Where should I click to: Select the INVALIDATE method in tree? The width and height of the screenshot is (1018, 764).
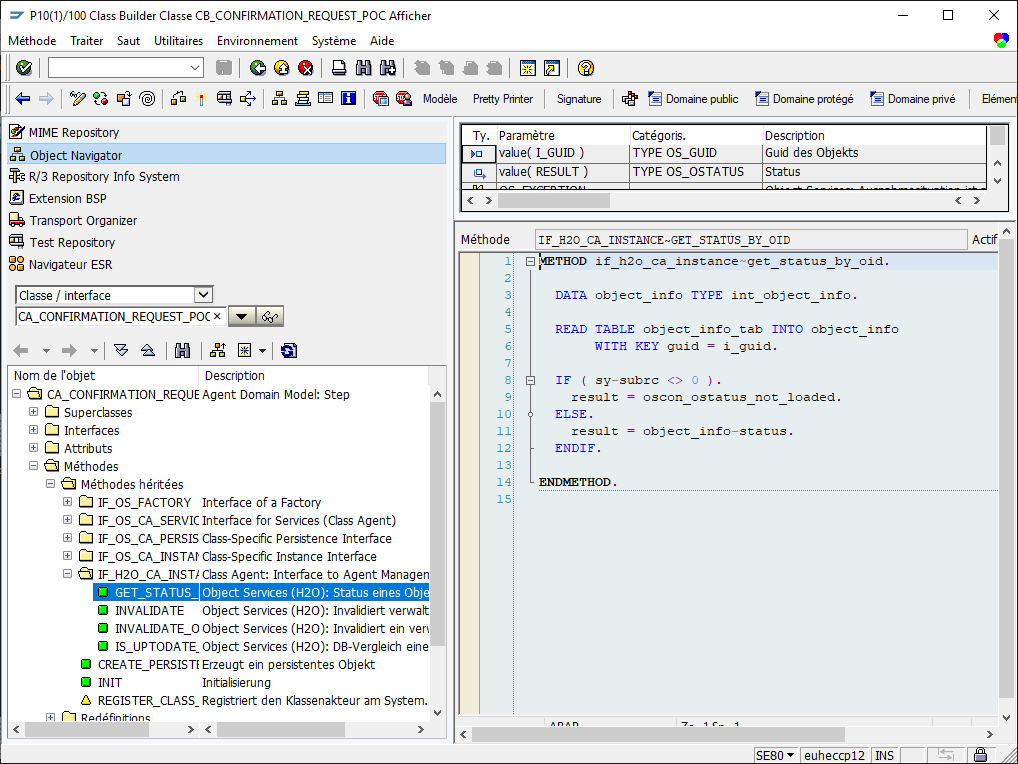[149, 610]
